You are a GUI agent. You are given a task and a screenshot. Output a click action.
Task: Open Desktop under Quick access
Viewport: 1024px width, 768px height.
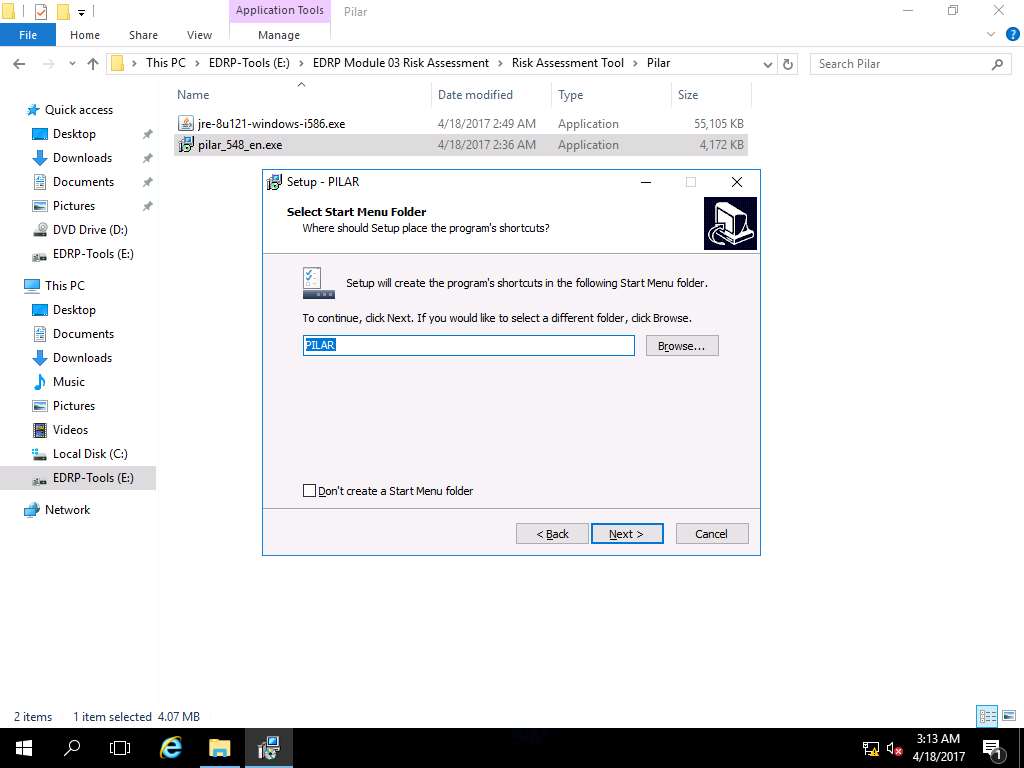pos(74,134)
